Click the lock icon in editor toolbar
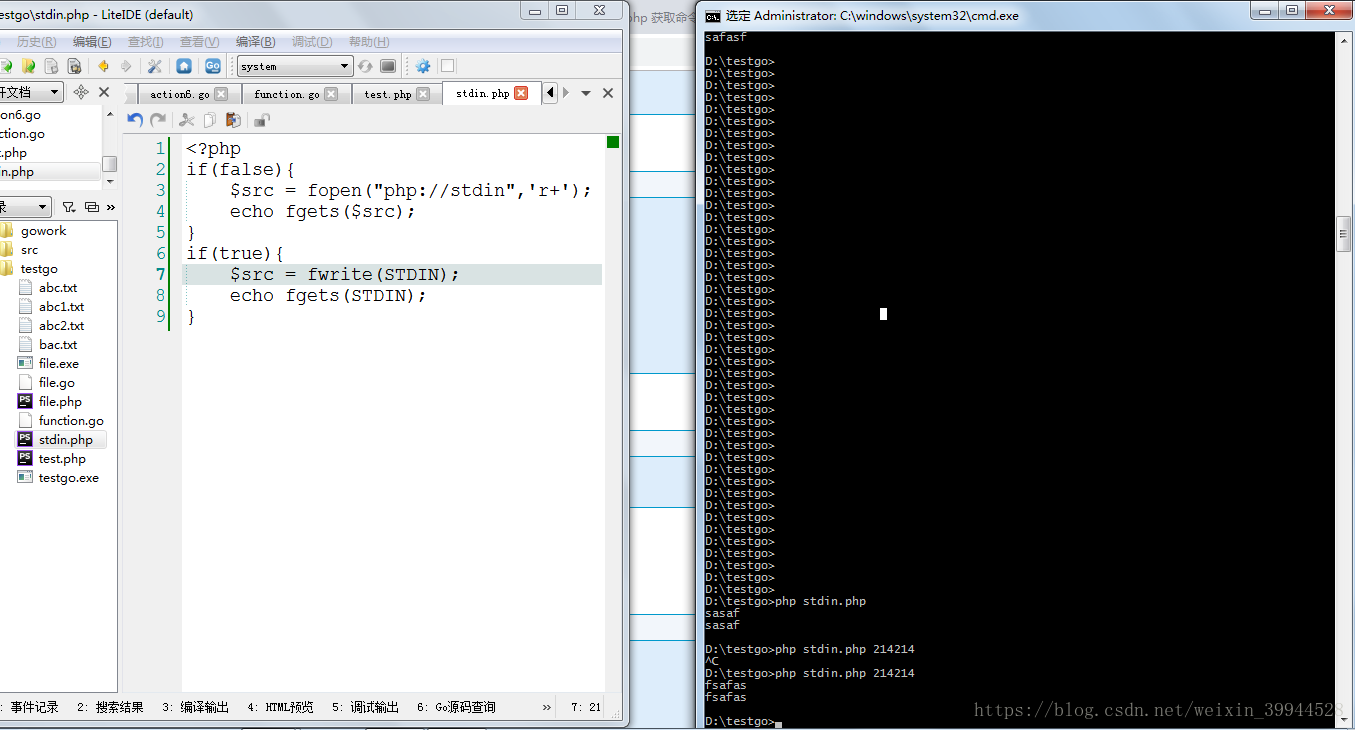This screenshot has width=1355, height=730. click(x=262, y=120)
